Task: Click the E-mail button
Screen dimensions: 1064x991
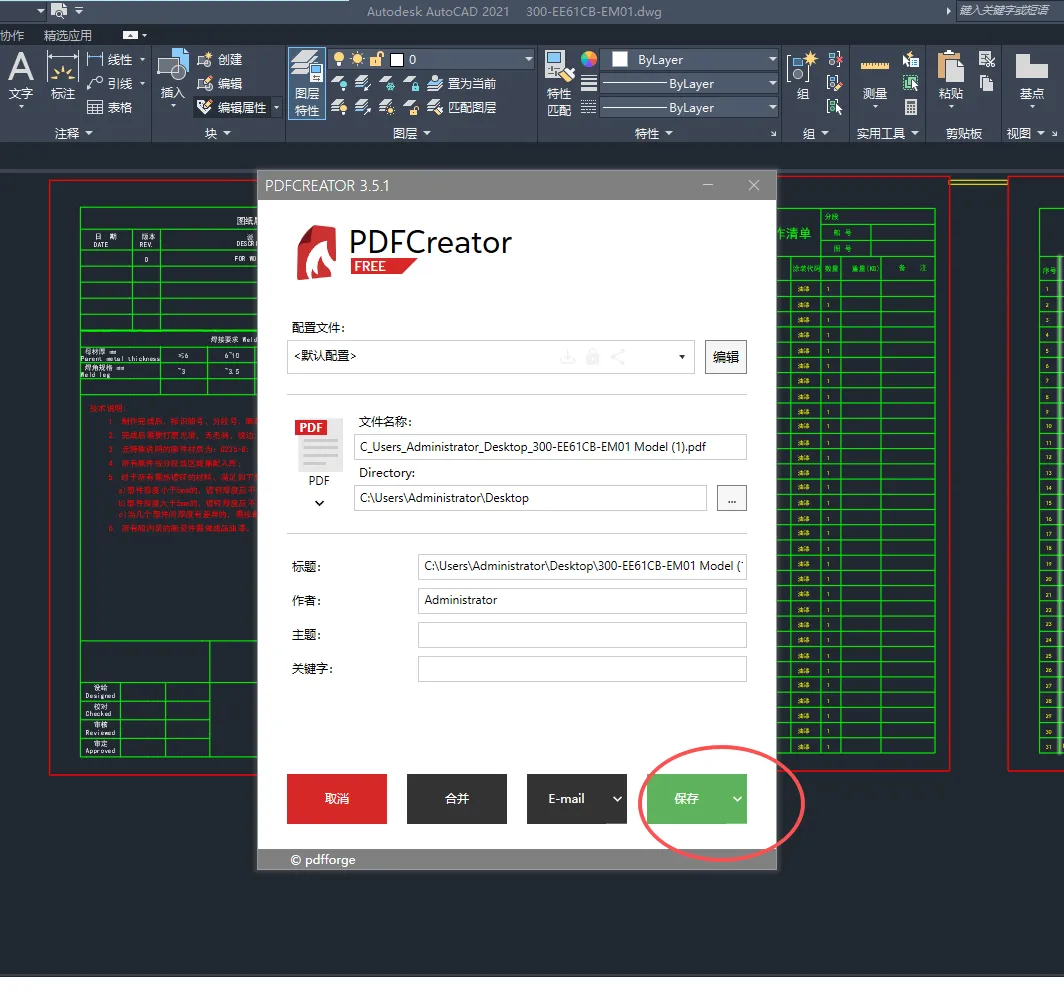Action: click(567, 799)
